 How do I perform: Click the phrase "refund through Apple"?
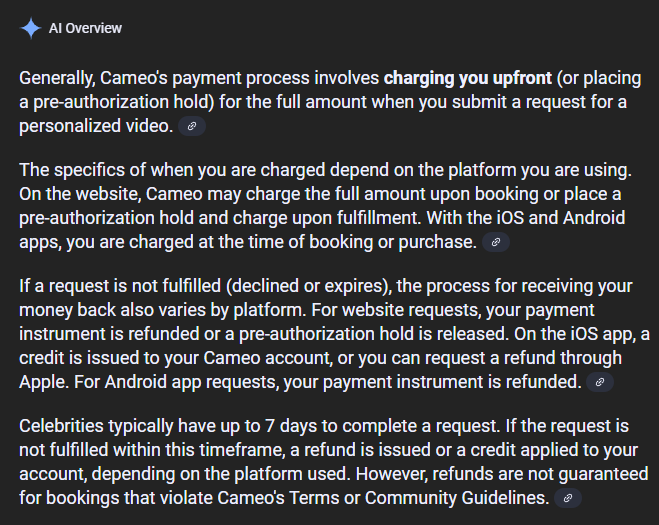coord(320,370)
